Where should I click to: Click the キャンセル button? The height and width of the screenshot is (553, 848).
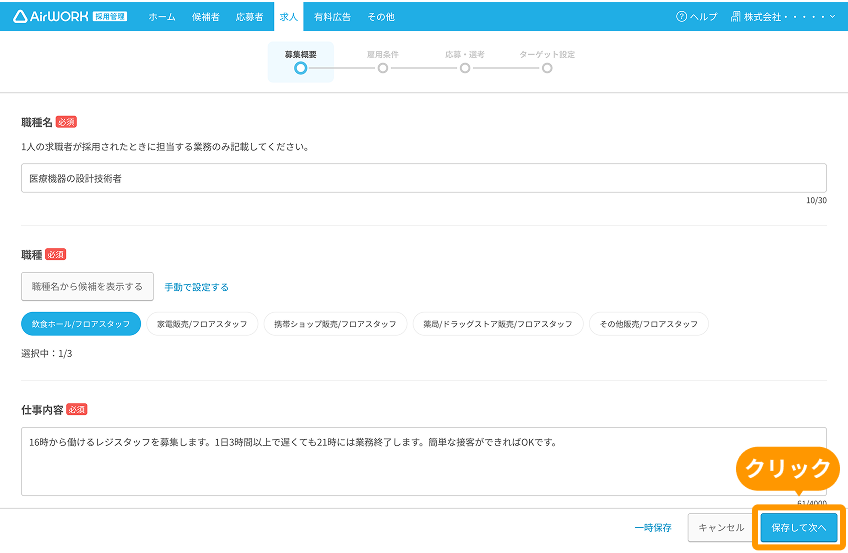click(721, 528)
